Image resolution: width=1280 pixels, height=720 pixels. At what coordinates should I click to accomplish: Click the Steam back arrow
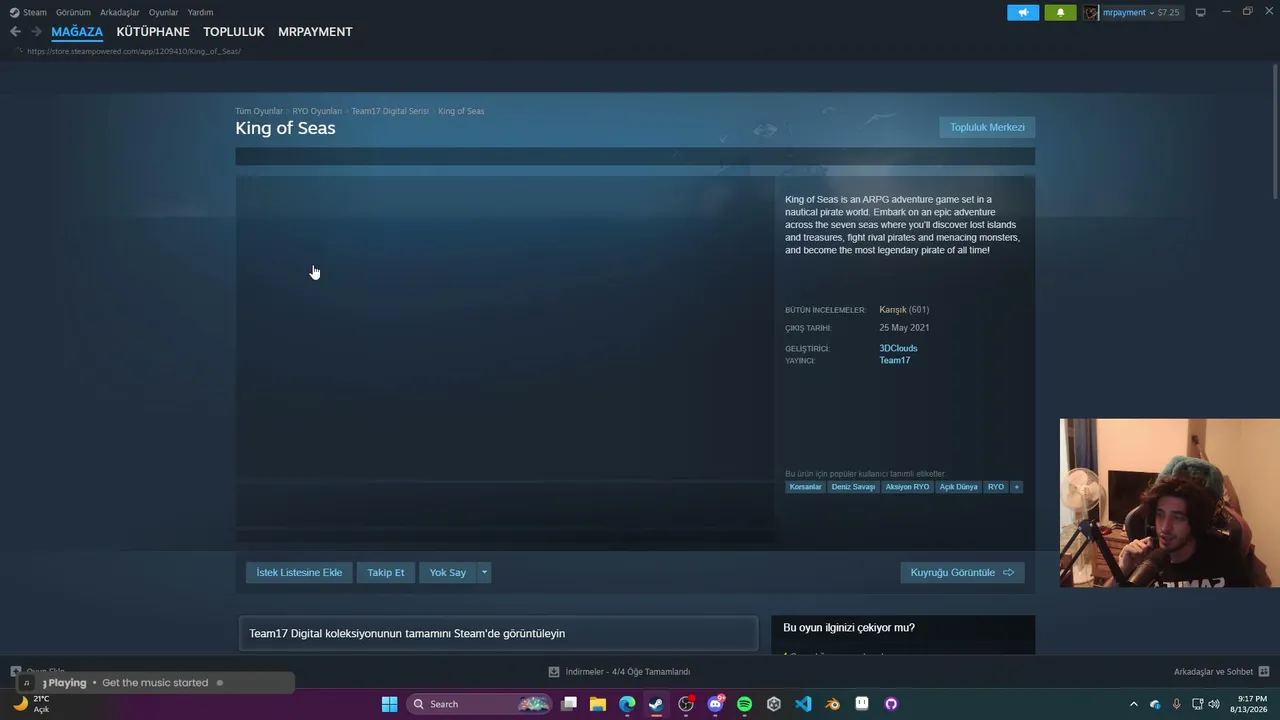tap(15, 32)
